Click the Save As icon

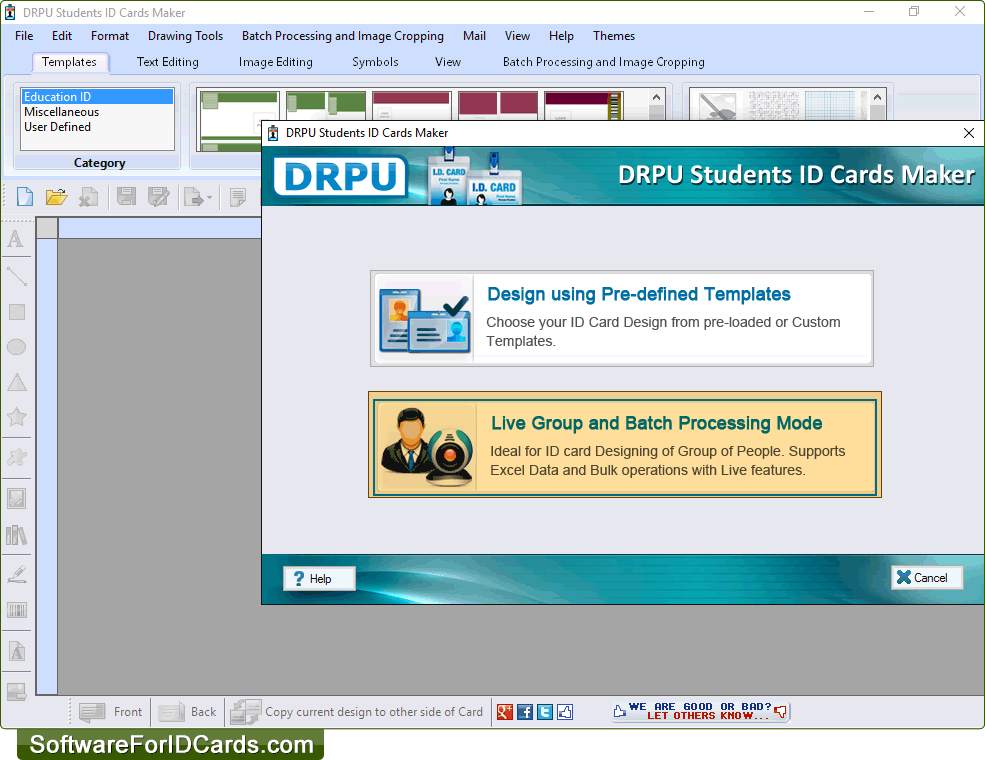pos(158,197)
